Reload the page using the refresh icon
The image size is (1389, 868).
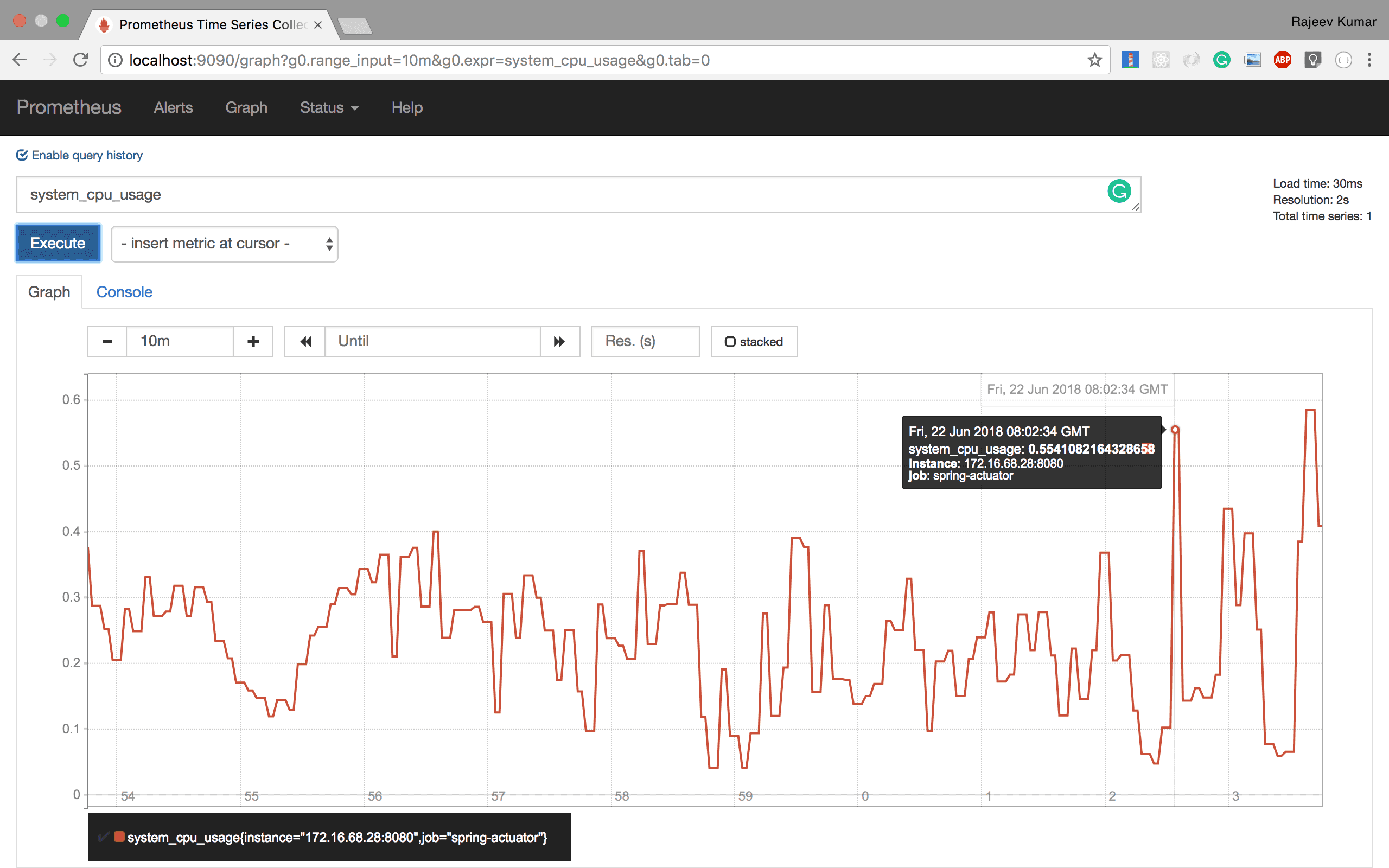click(x=80, y=60)
